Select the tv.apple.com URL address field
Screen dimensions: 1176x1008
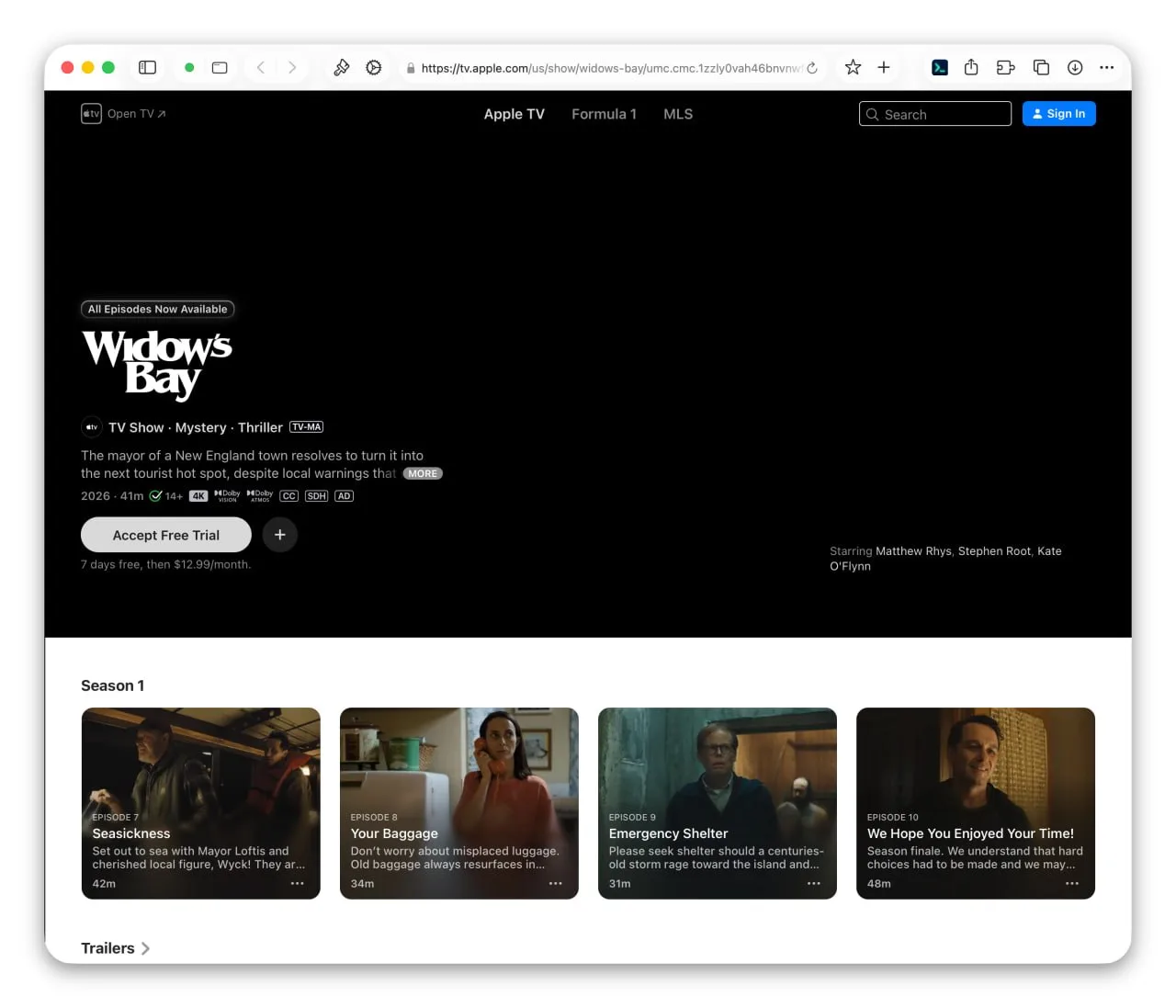[x=611, y=68]
